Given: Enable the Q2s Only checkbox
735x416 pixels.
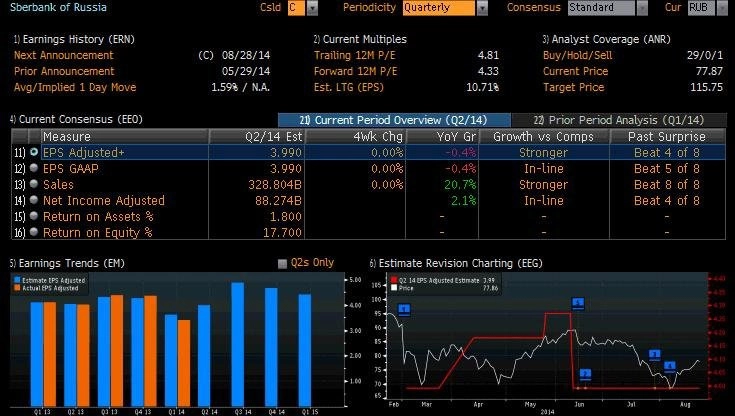Looking at the screenshot, I should tap(282, 264).
